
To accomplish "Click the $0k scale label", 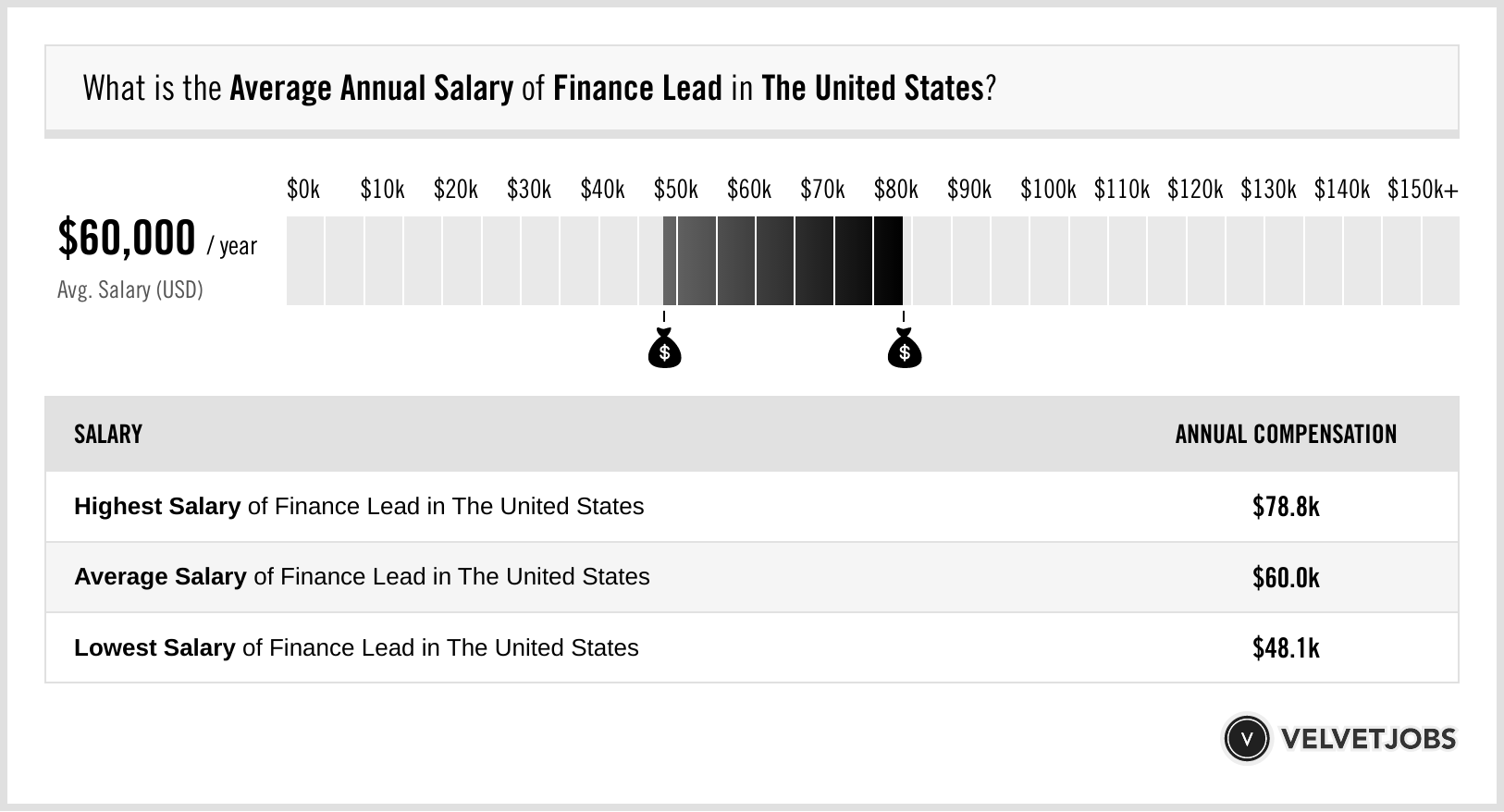I will 303,190.
